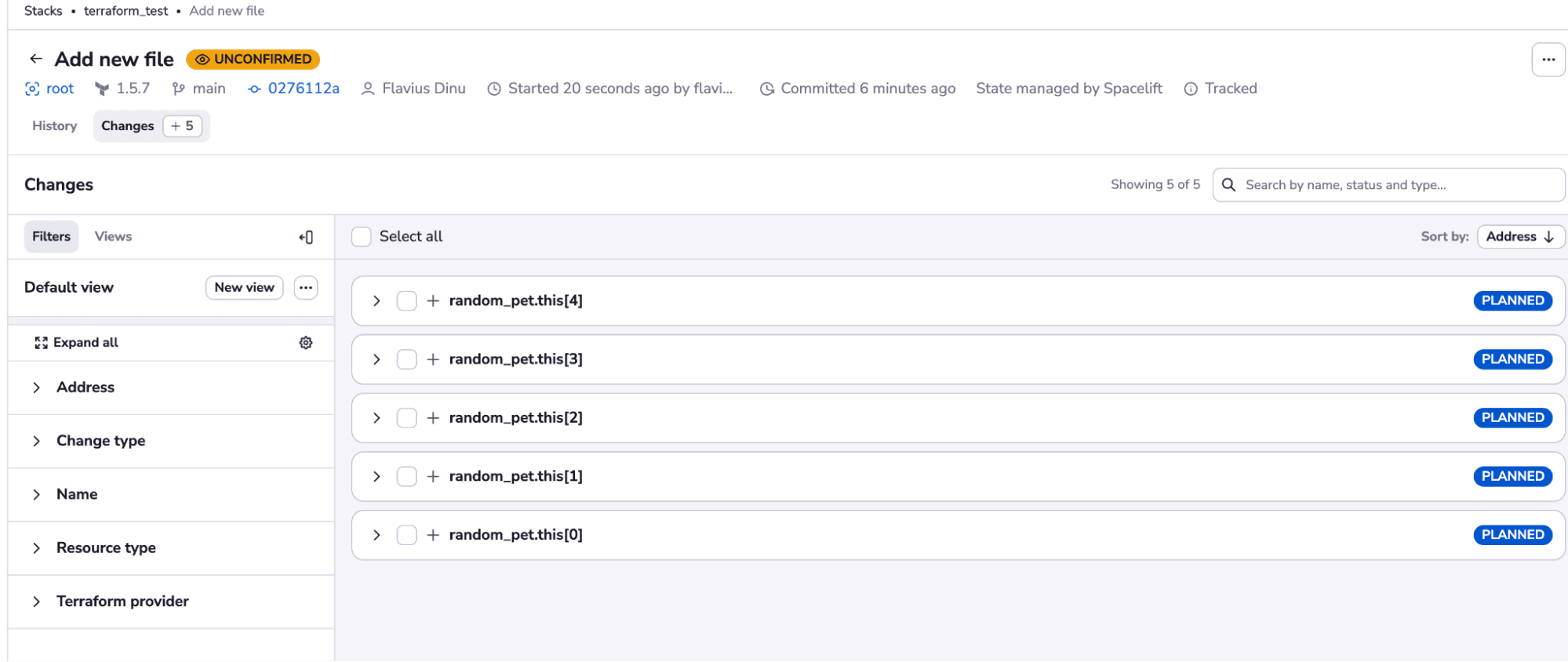Screen dimensions: 1568x662
Task: Click the New view button
Action: click(244, 288)
